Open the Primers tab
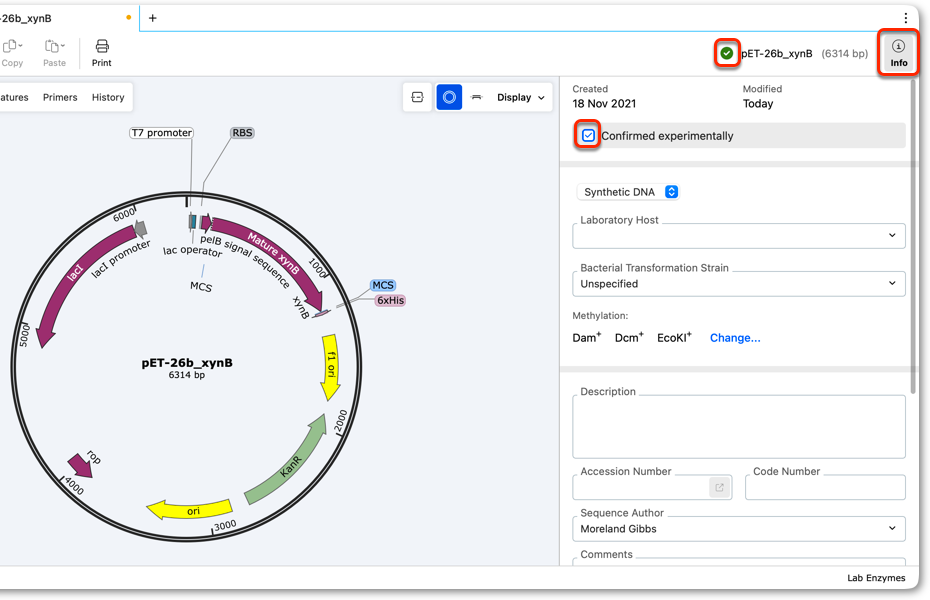Screen dimensions: 930x600 (x=60, y=97)
